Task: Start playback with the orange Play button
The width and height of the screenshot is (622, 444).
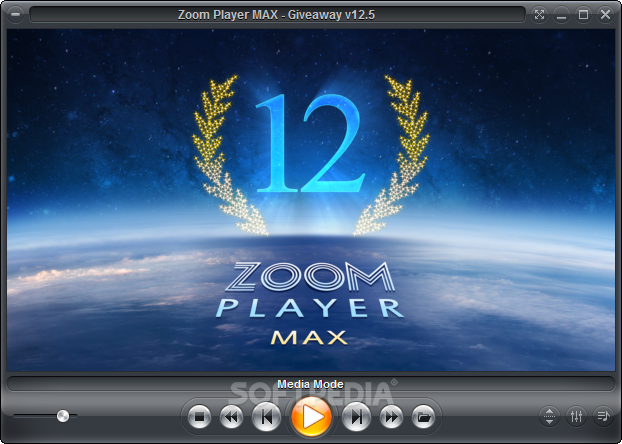Action: pos(311,417)
